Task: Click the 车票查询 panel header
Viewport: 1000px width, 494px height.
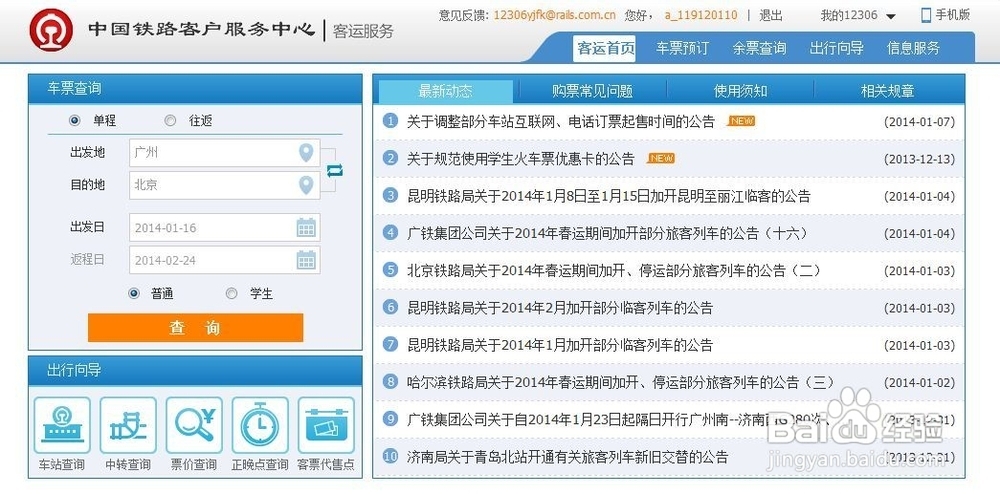Action: point(195,89)
